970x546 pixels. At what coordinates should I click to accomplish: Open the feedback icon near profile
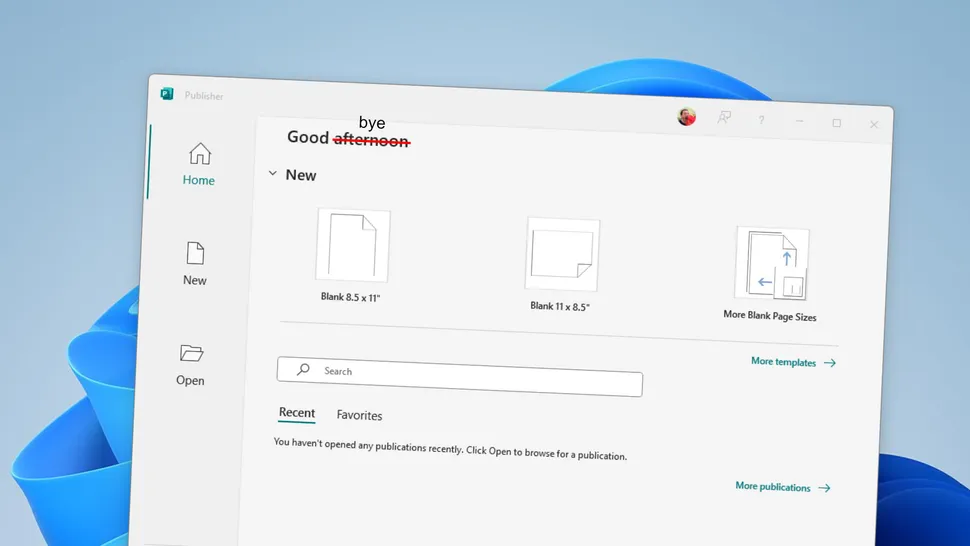[x=724, y=117]
